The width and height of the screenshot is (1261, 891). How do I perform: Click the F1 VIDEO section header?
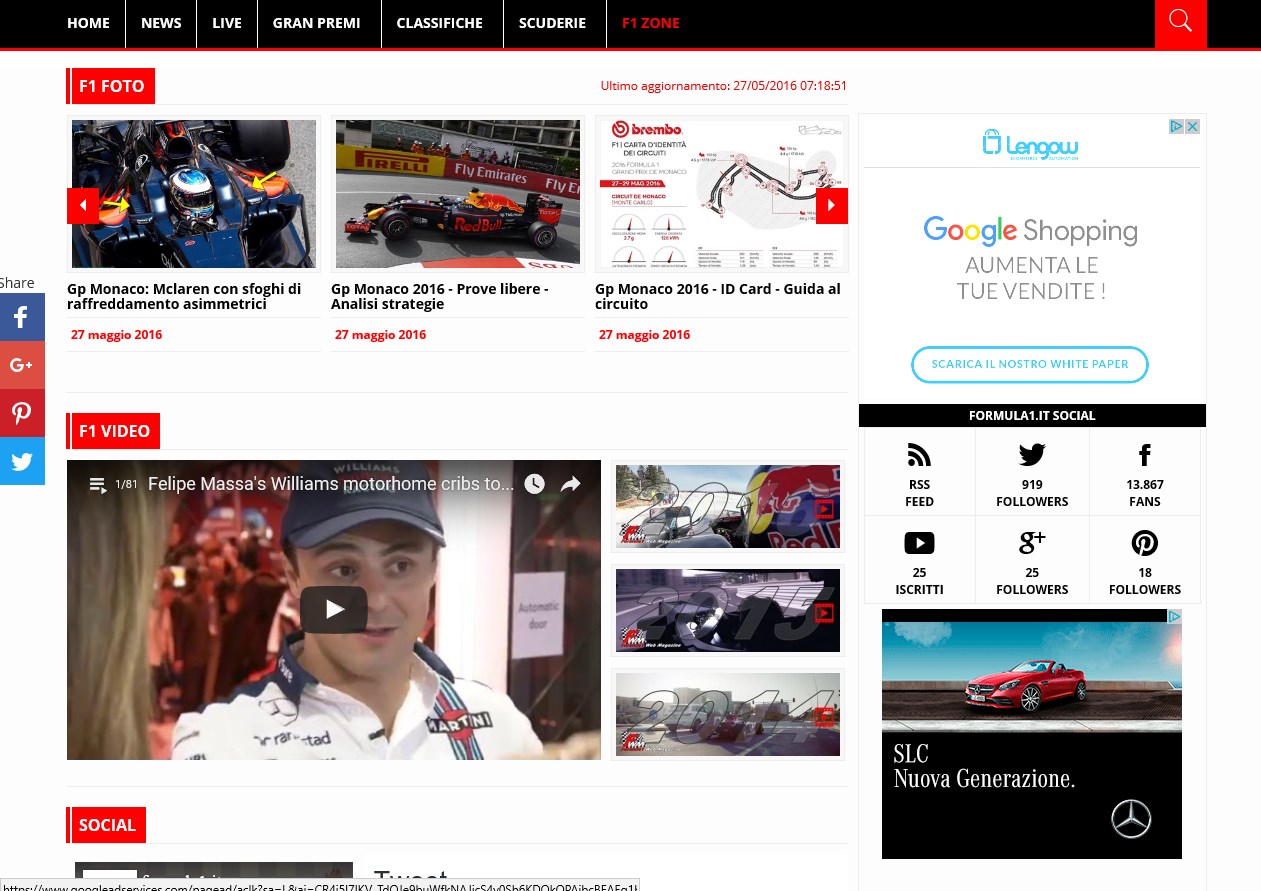(114, 431)
